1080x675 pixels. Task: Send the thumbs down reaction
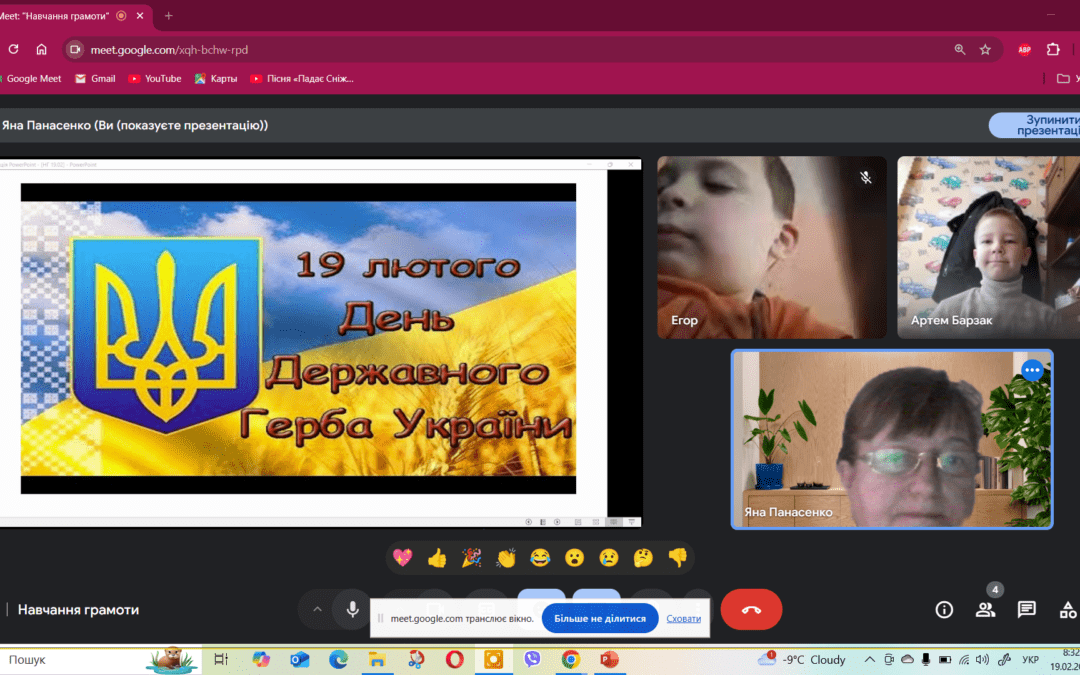tap(678, 557)
